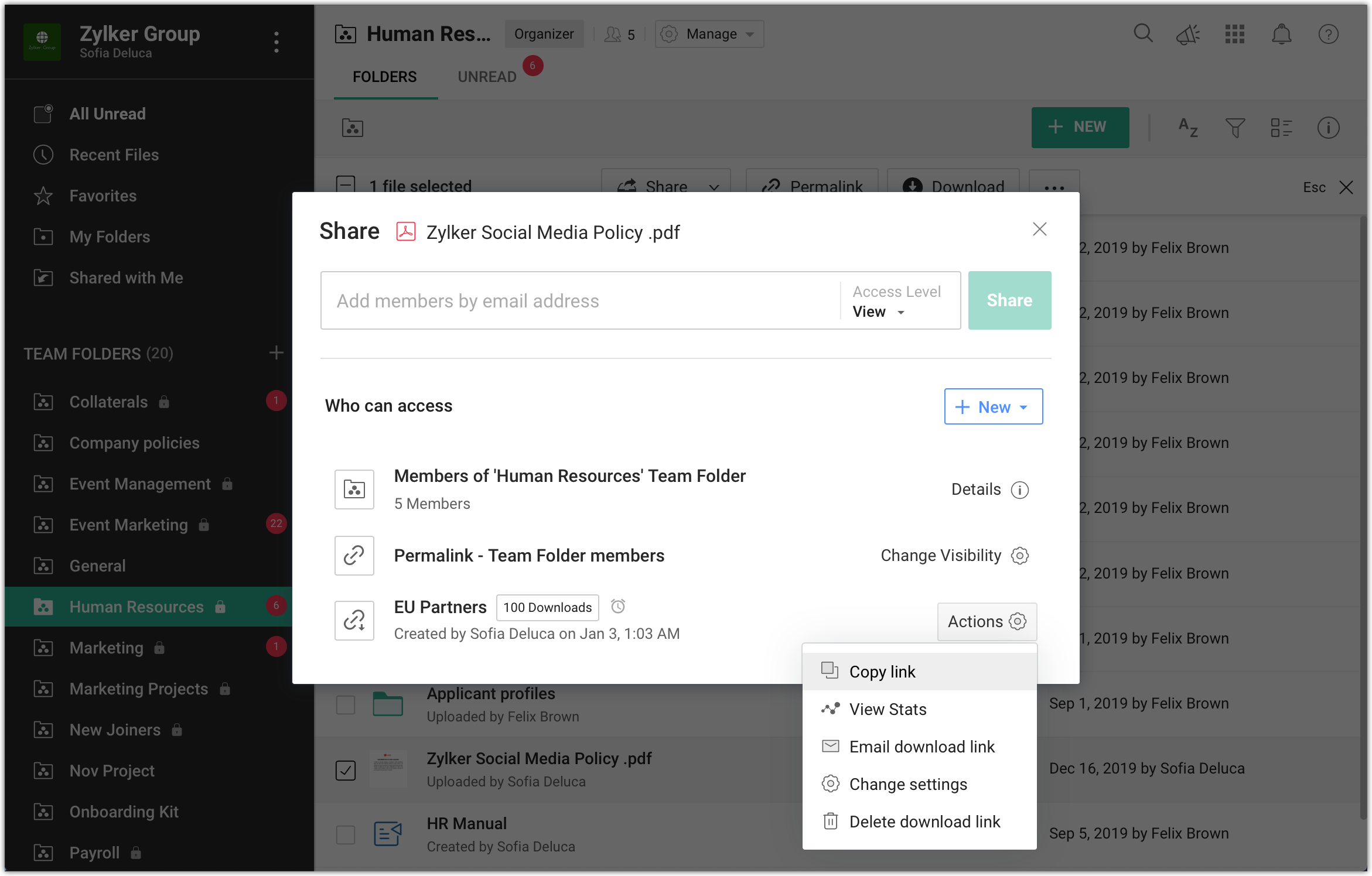
Task: Click the sort A-Z icon
Action: [x=1188, y=127]
